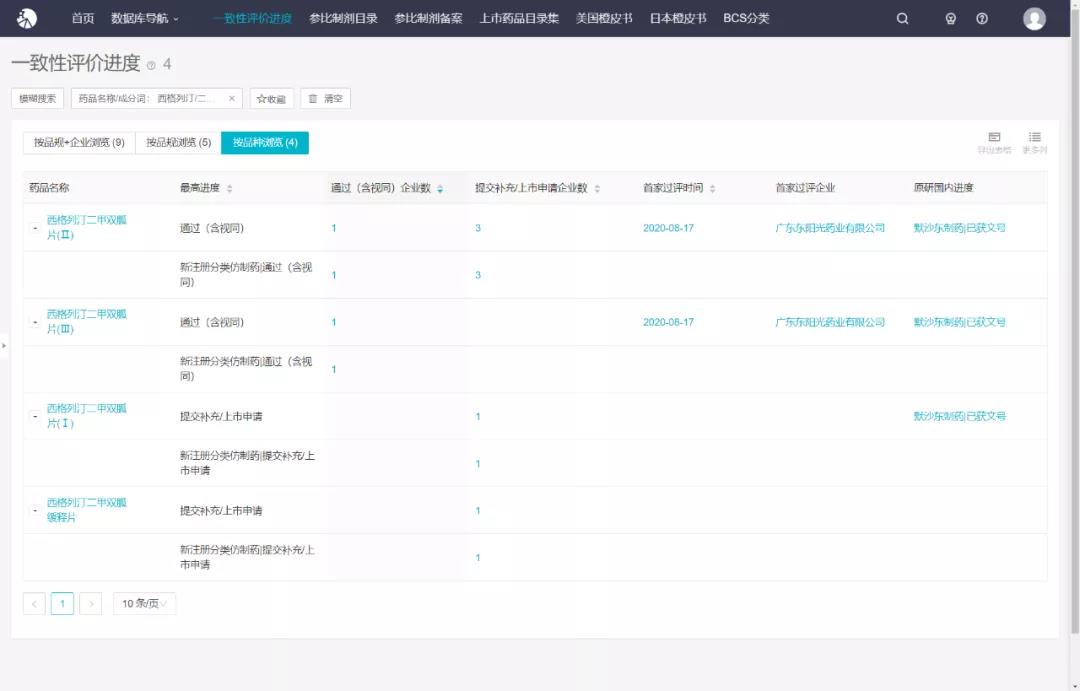
Task: Sort by 首家过评时间 column
Action: point(712,188)
